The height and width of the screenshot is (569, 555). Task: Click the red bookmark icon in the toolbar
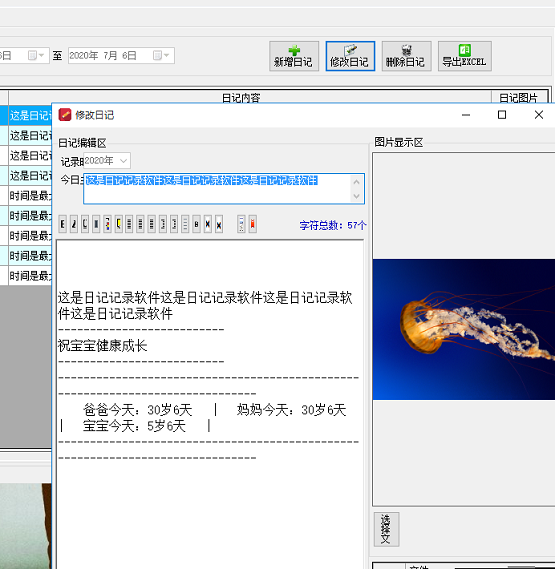pos(253,224)
